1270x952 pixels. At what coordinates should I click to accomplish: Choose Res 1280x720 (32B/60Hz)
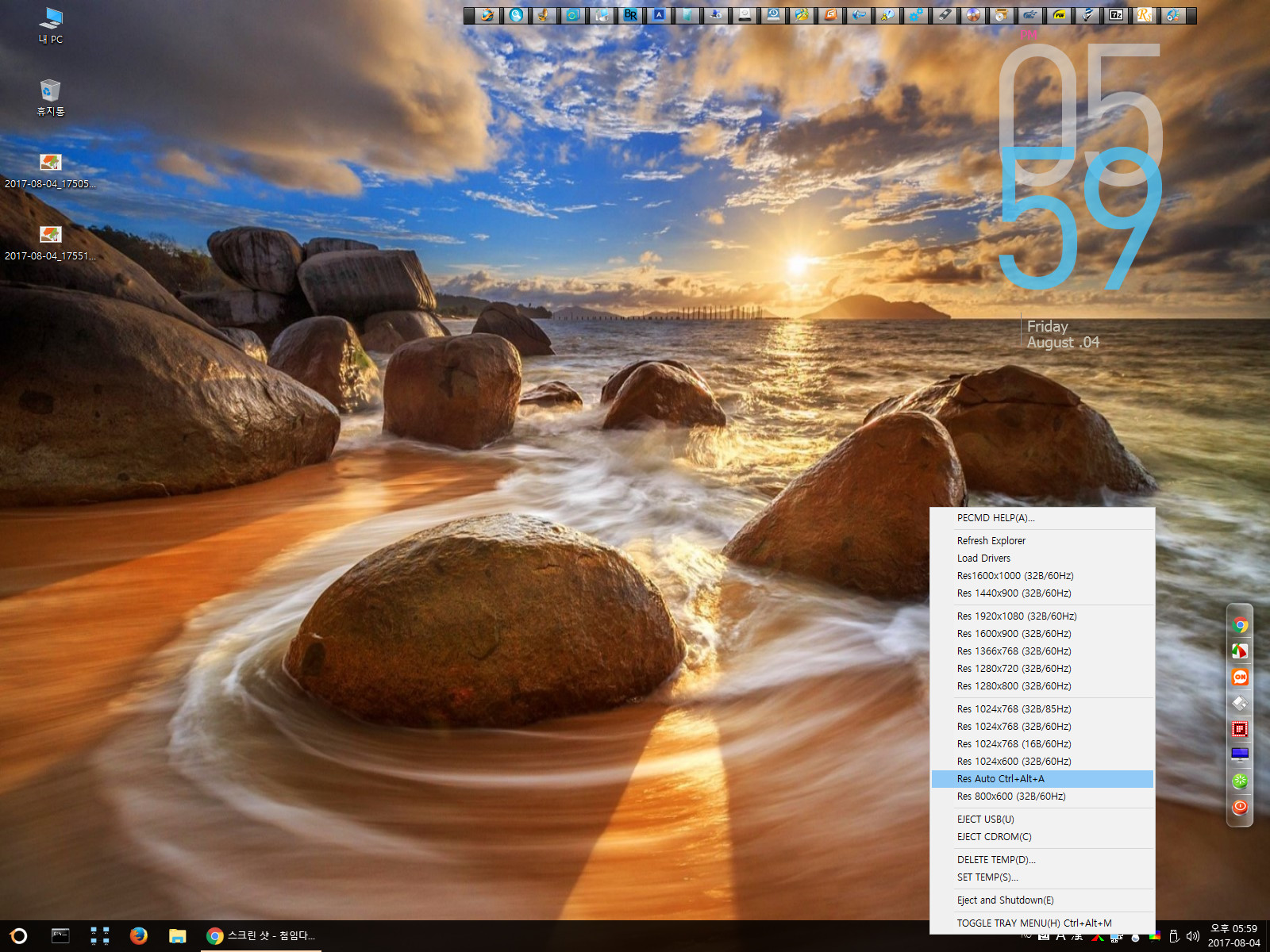point(1042,669)
